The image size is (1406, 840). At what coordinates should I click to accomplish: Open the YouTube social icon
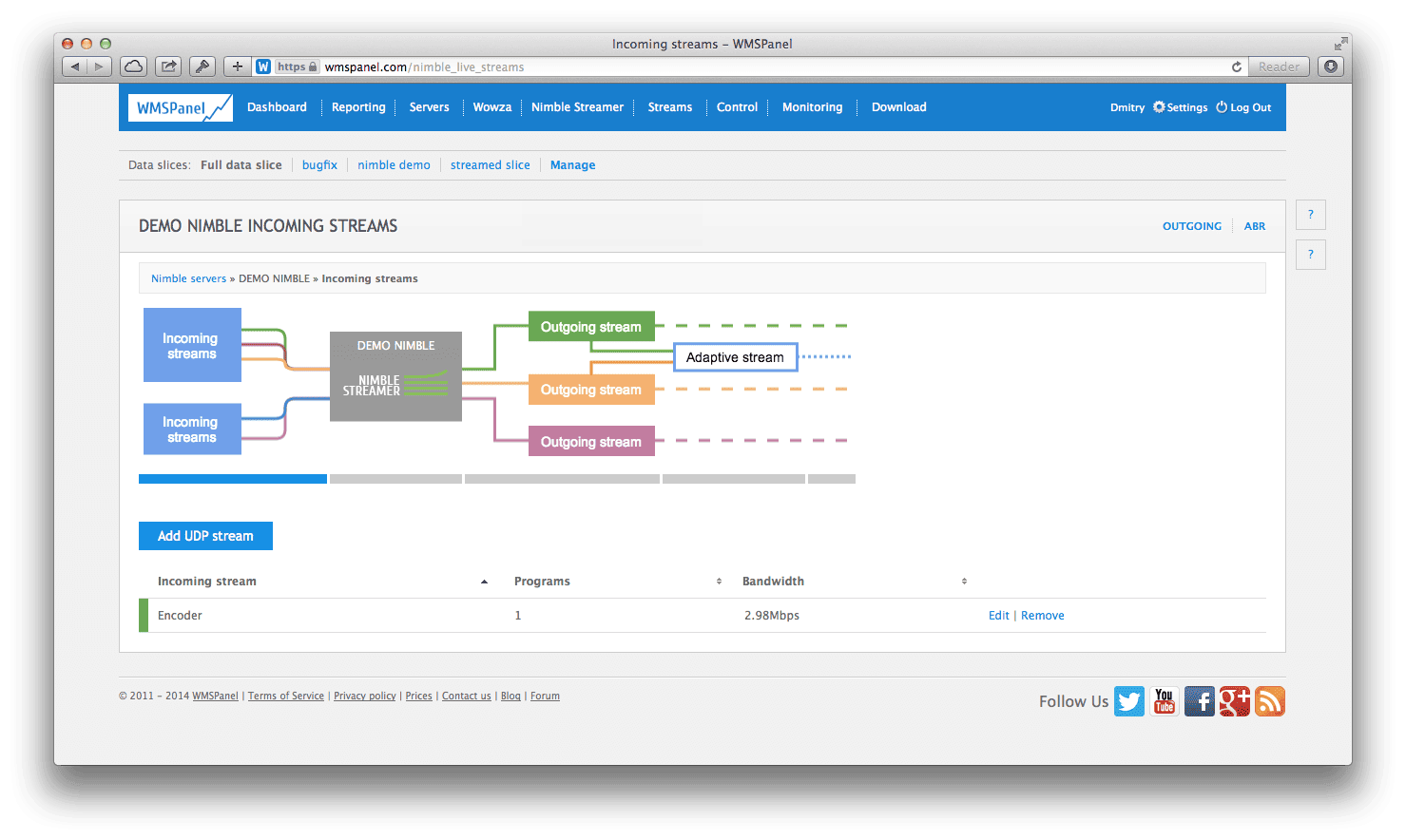1165,701
